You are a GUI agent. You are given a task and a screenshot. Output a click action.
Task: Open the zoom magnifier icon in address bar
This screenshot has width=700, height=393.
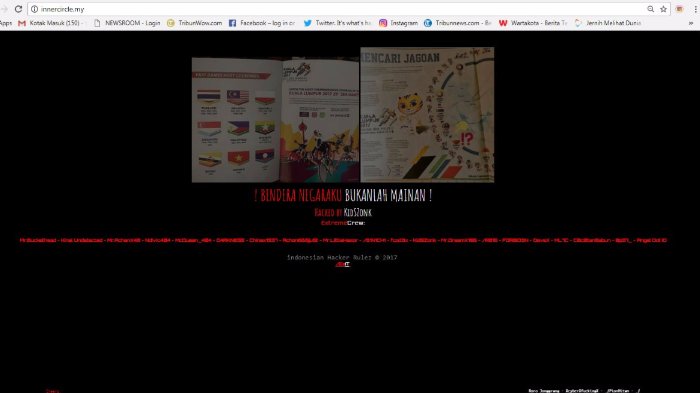[x=650, y=9]
